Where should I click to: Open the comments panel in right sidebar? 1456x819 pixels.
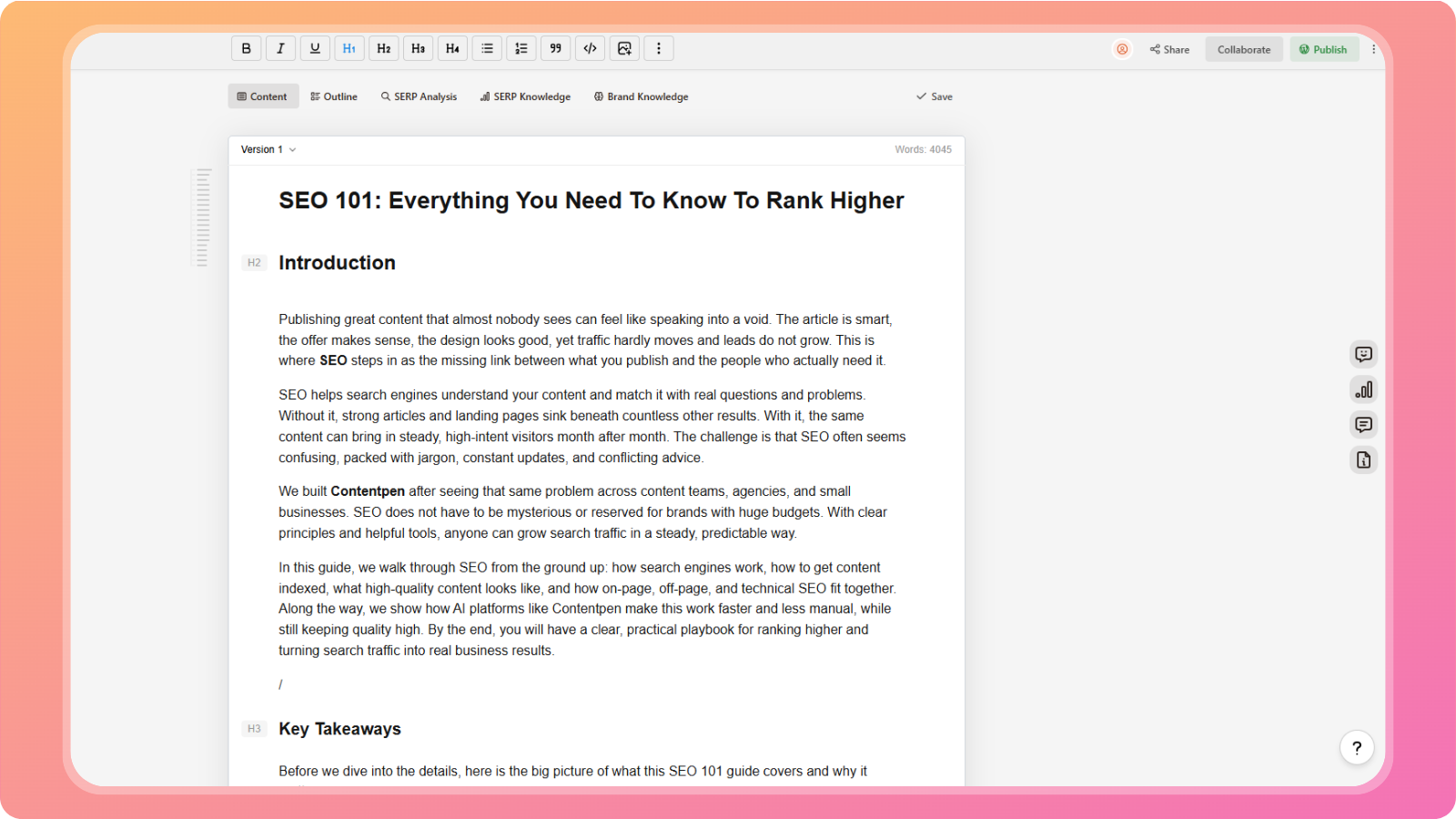(1363, 425)
